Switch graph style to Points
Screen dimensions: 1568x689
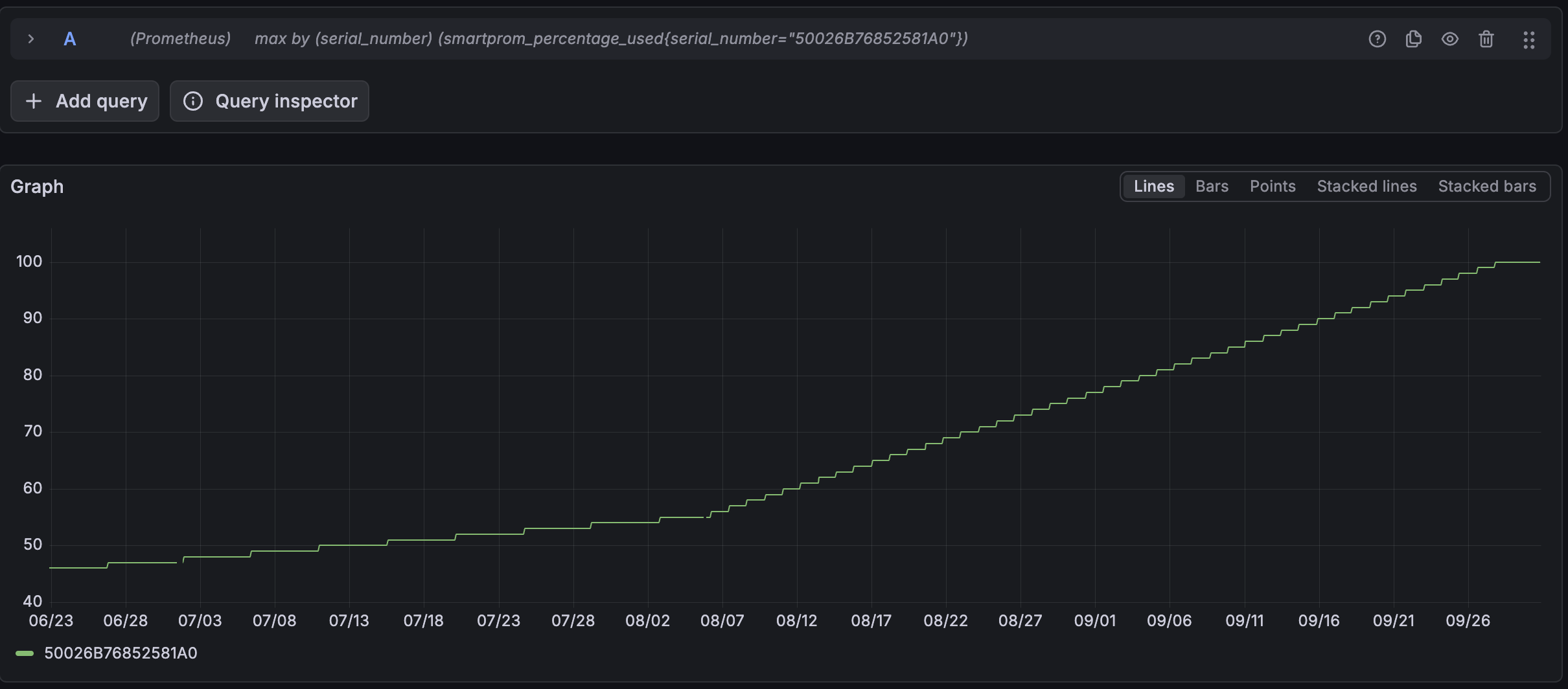[x=1273, y=186]
